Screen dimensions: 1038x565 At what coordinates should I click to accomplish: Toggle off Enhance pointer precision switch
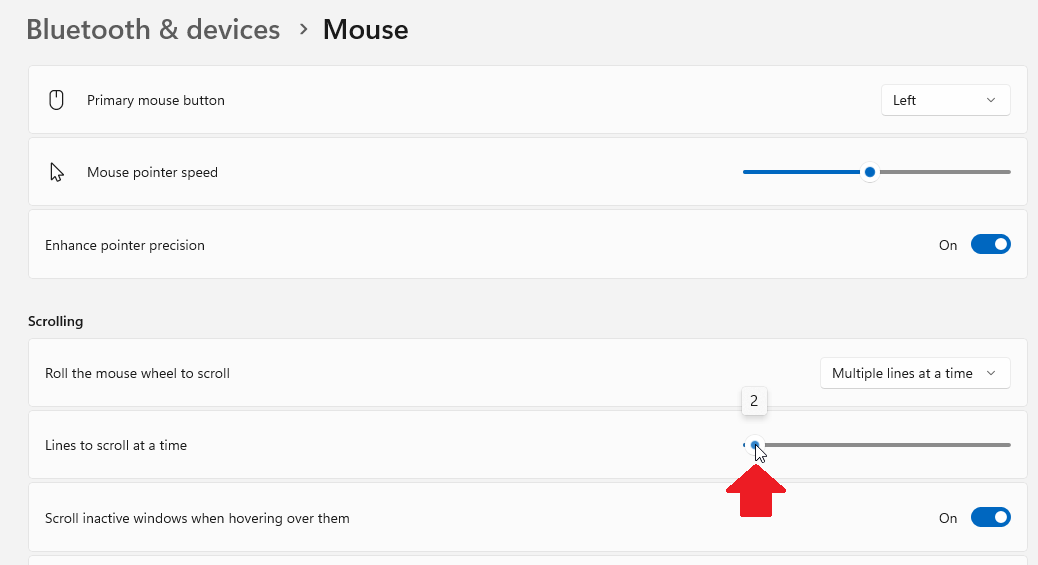990,244
